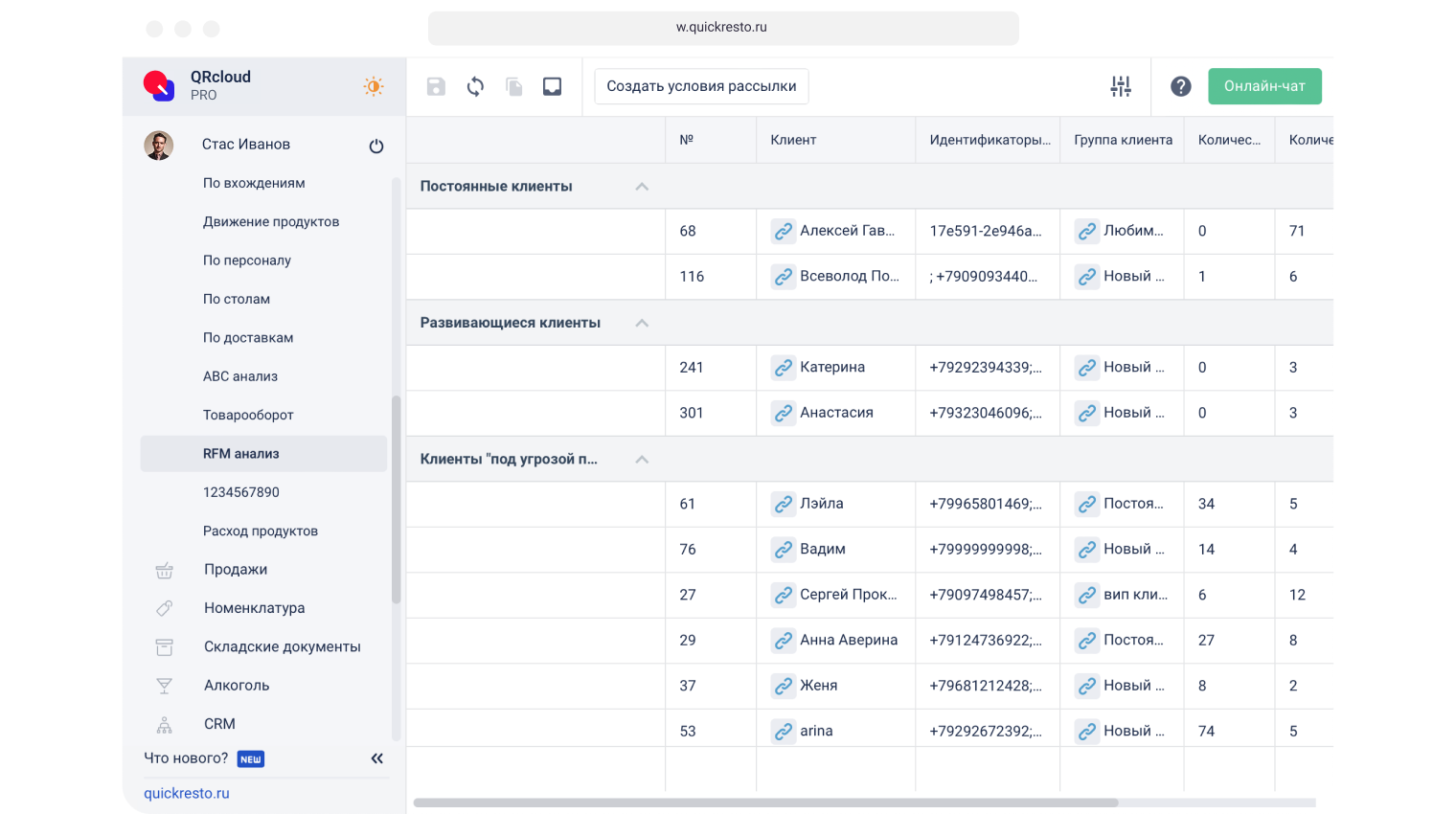This screenshot has width=1456, height=814.
Task: Open ABC анализ report
Action: tap(240, 376)
